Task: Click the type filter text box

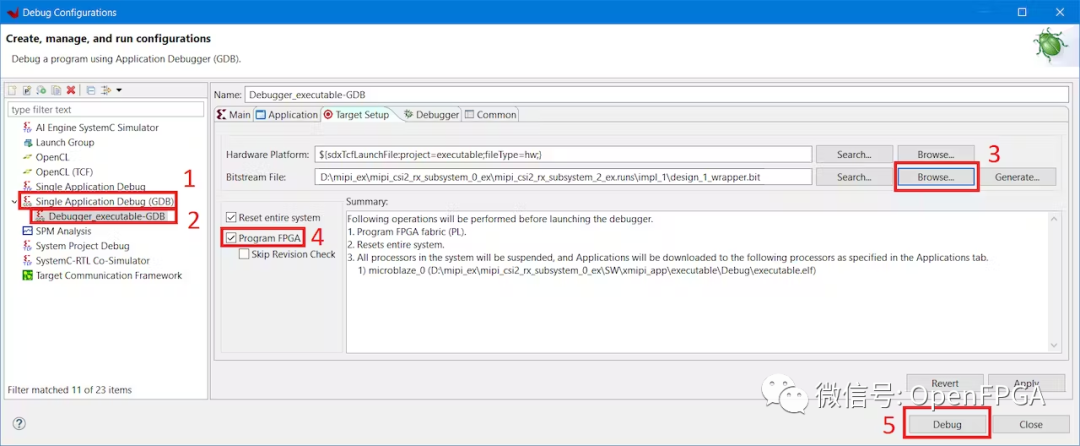Action: 105,109
